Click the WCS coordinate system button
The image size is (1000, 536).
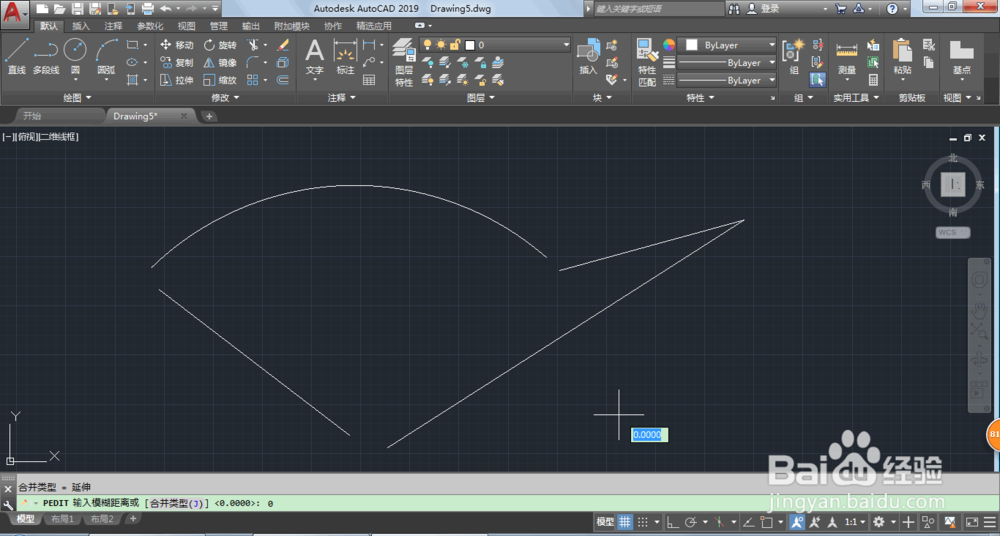click(x=953, y=232)
